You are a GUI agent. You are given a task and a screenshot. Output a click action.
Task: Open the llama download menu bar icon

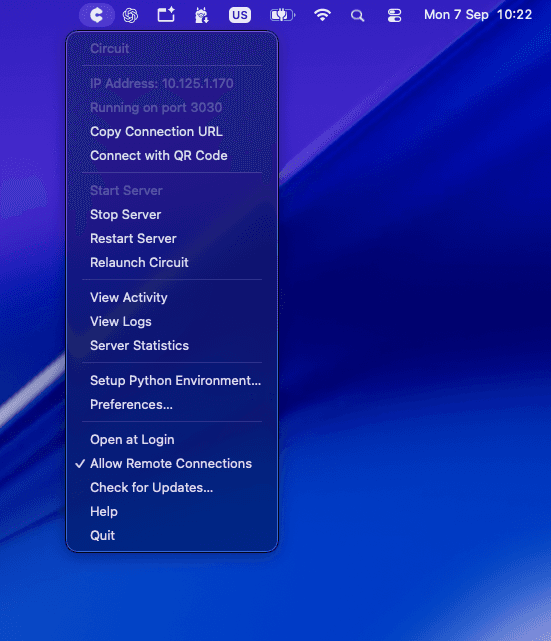coord(202,16)
